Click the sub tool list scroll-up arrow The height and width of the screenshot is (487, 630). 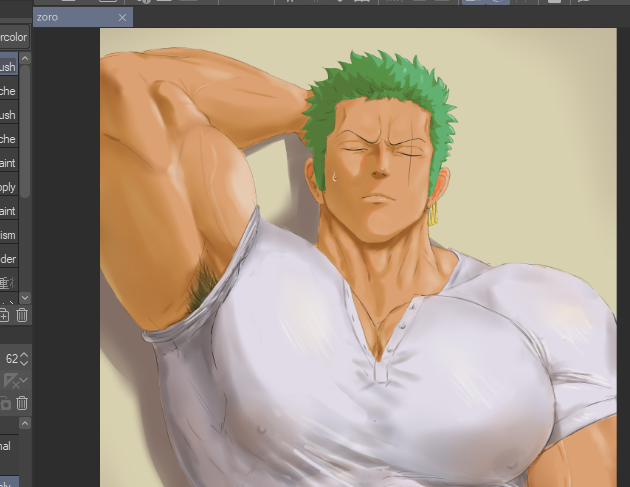pos(25,58)
